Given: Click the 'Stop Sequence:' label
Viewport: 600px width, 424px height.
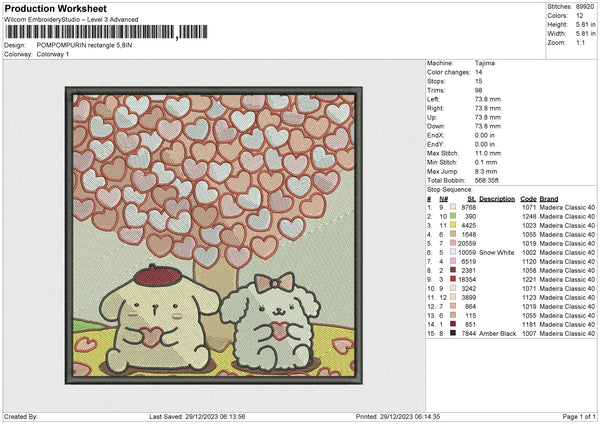Looking at the screenshot, I should click(x=450, y=190).
